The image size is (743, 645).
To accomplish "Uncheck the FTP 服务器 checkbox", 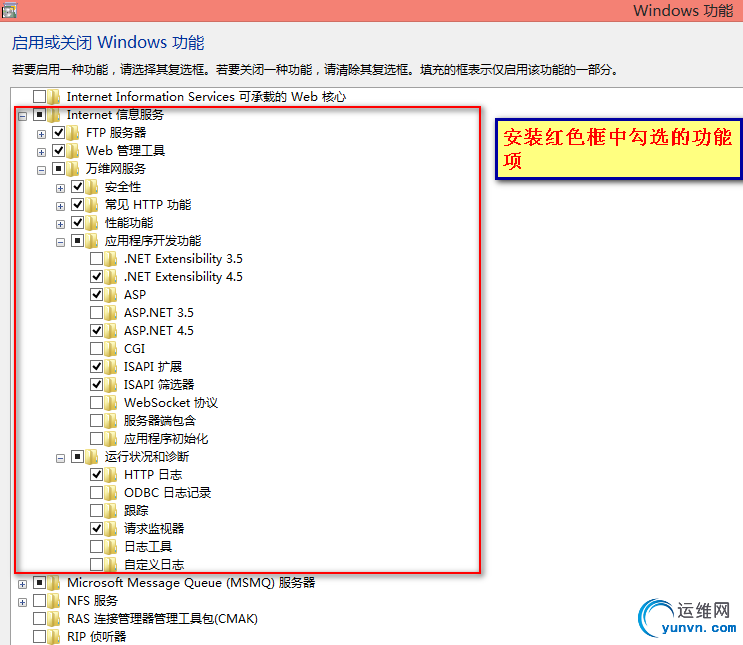I will click(x=58, y=132).
